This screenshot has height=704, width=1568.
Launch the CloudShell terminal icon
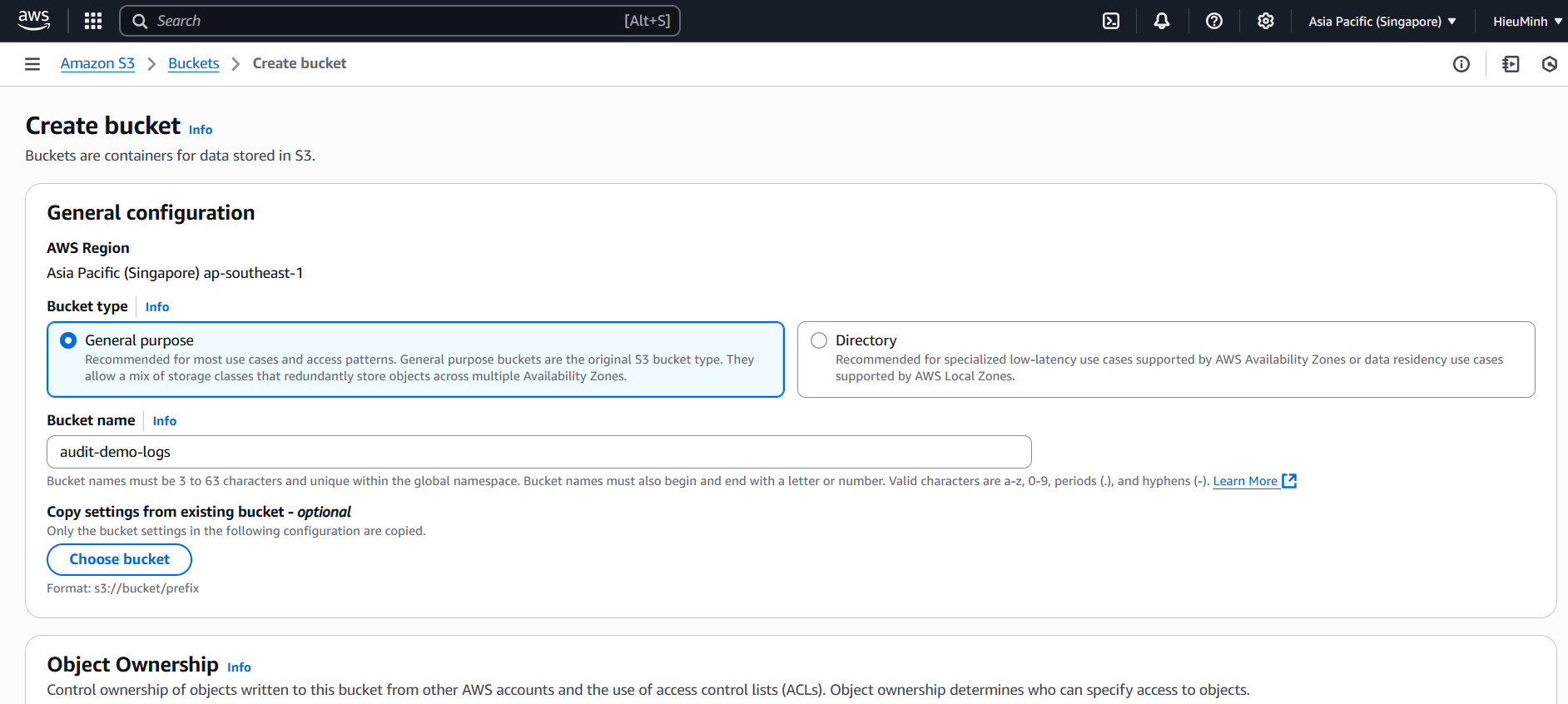pos(1111,21)
